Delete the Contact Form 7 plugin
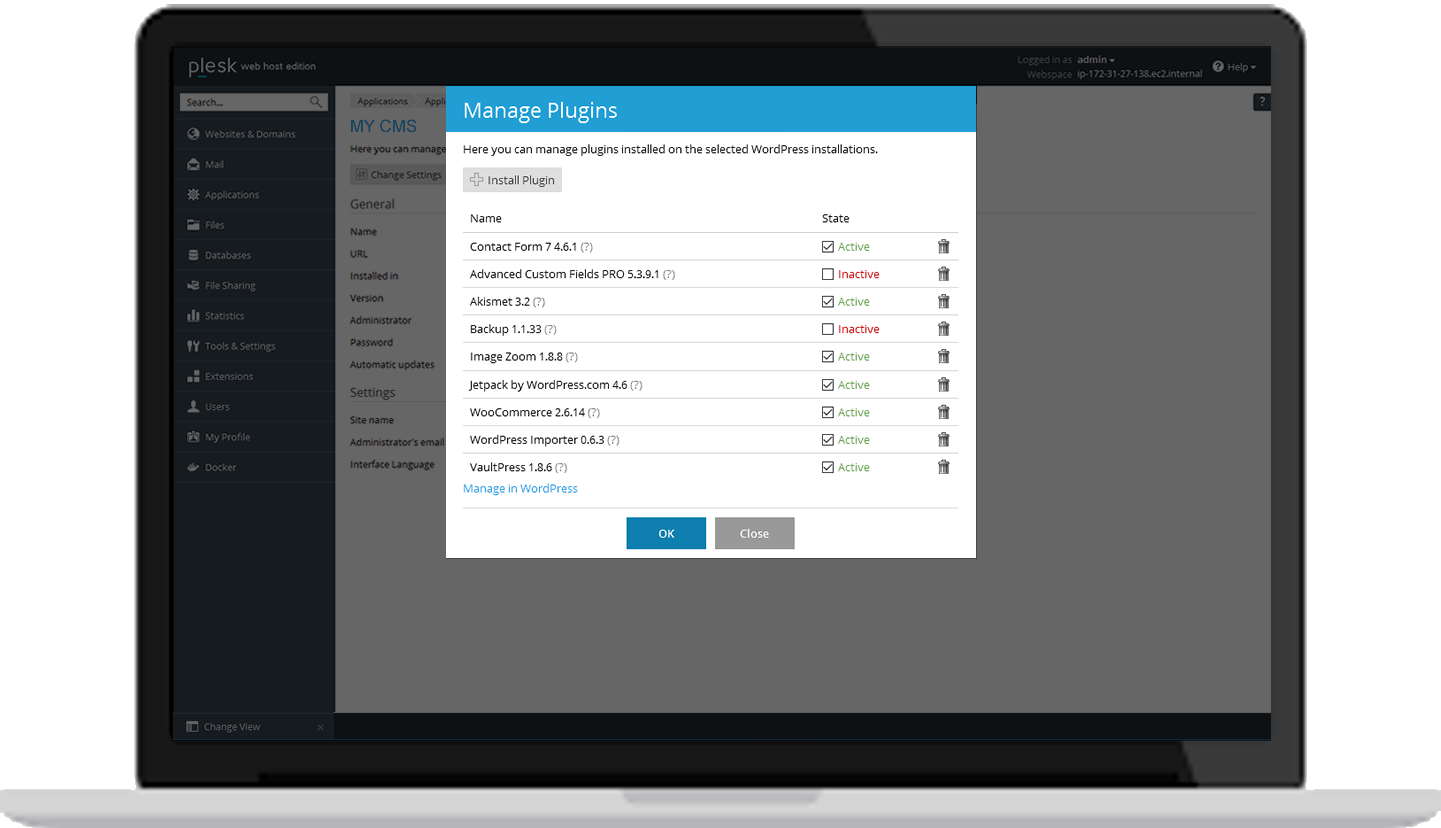 pyautogui.click(x=943, y=246)
